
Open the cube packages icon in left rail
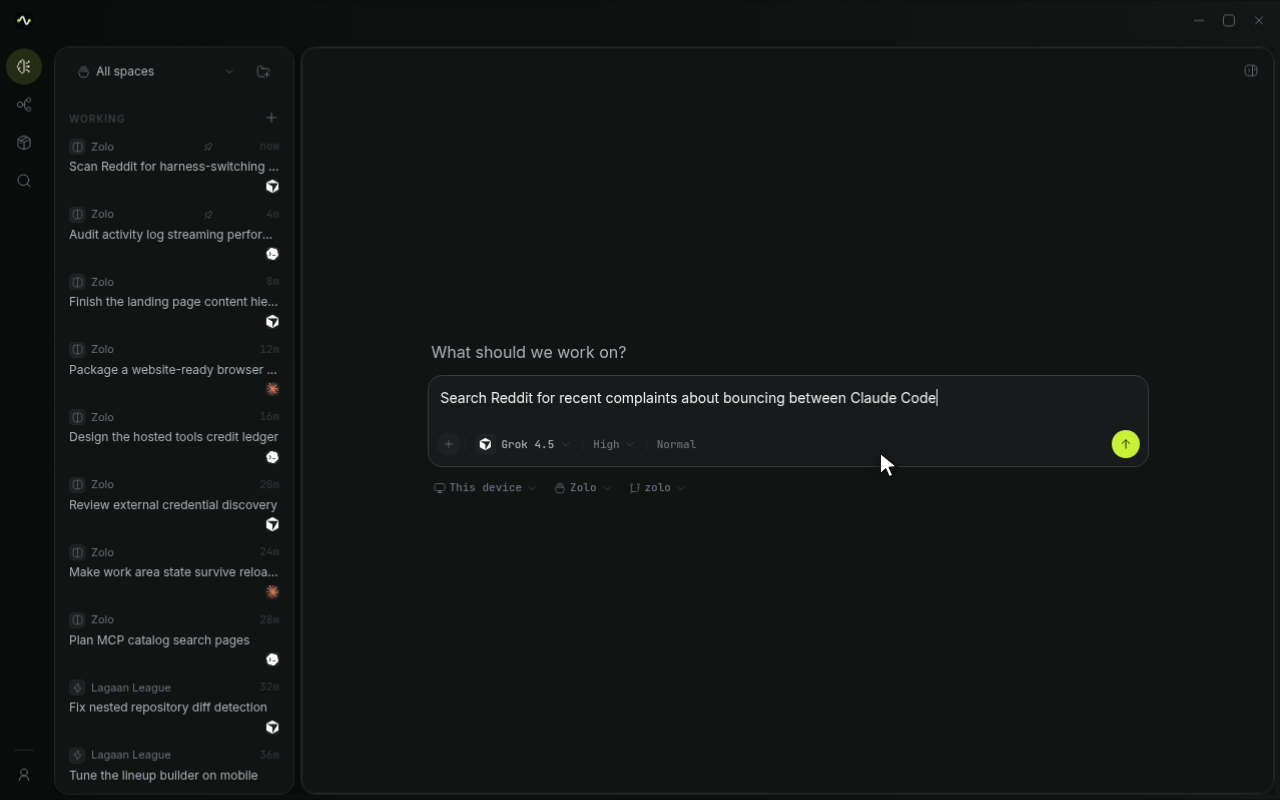coord(24,143)
